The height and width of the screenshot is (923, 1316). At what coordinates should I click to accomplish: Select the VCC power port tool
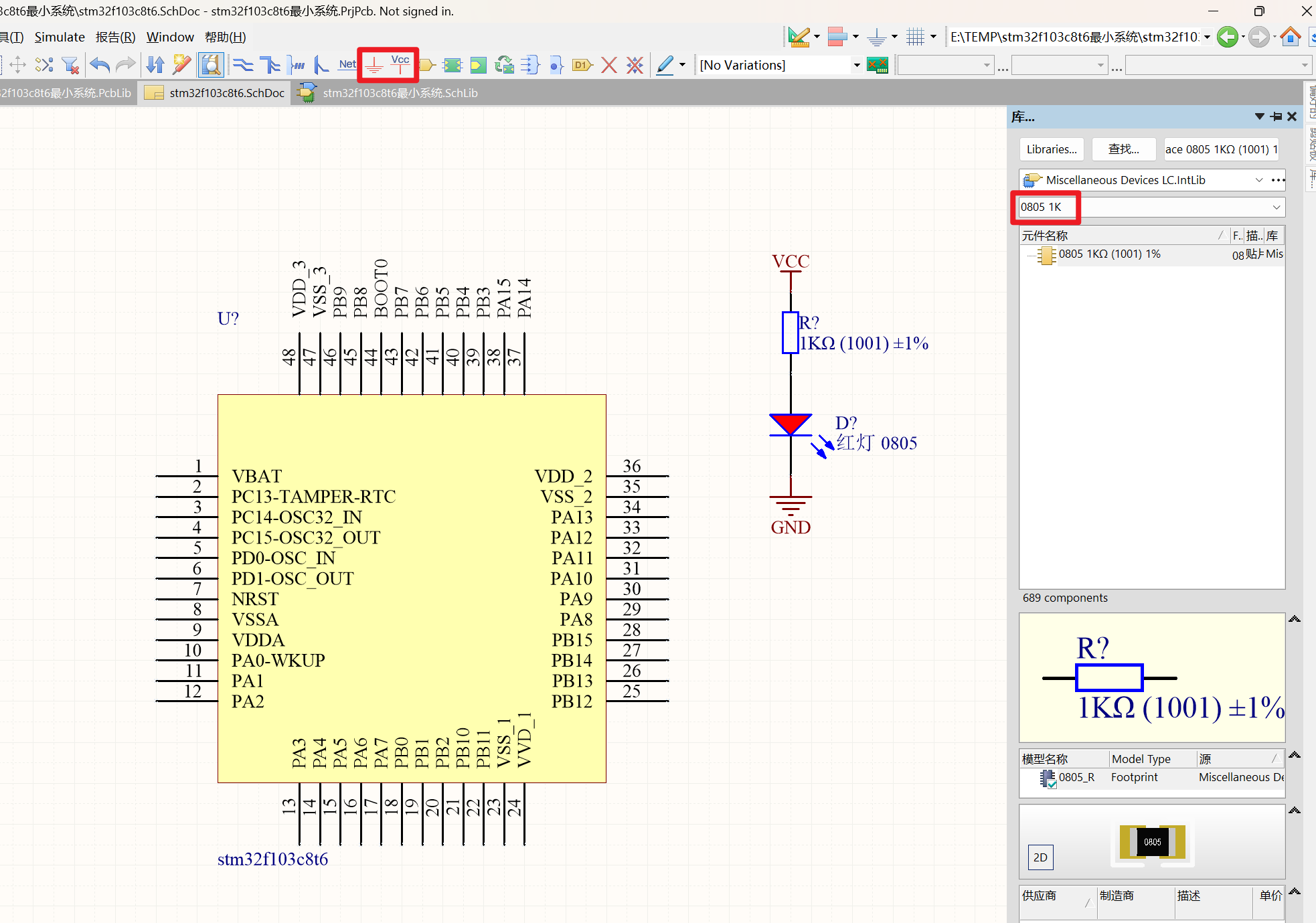click(x=400, y=65)
